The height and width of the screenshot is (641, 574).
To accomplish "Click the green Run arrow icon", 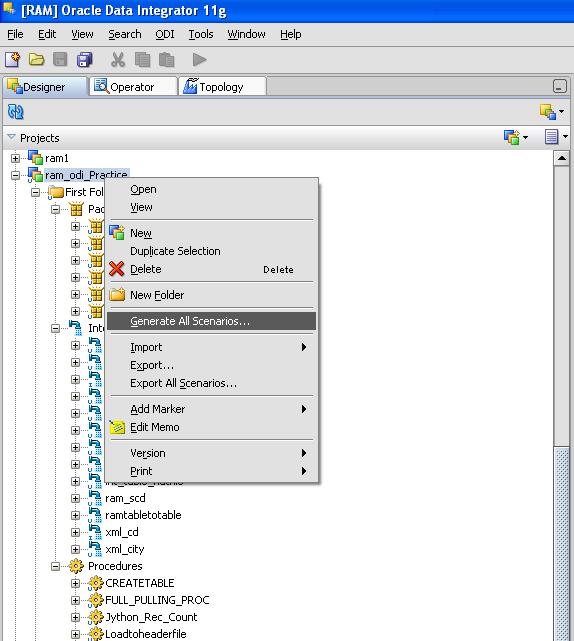I will [x=199, y=60].
